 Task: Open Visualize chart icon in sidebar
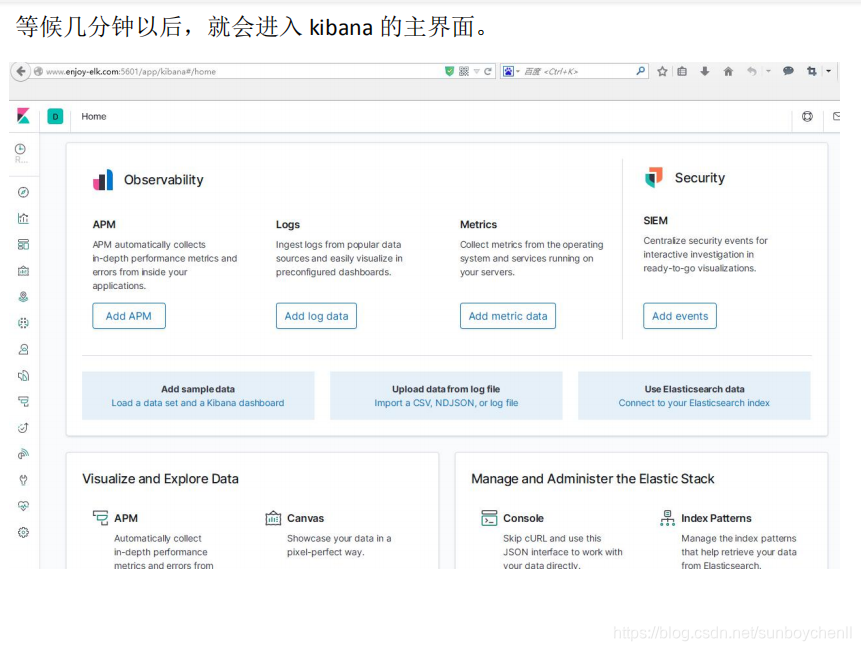23,218
